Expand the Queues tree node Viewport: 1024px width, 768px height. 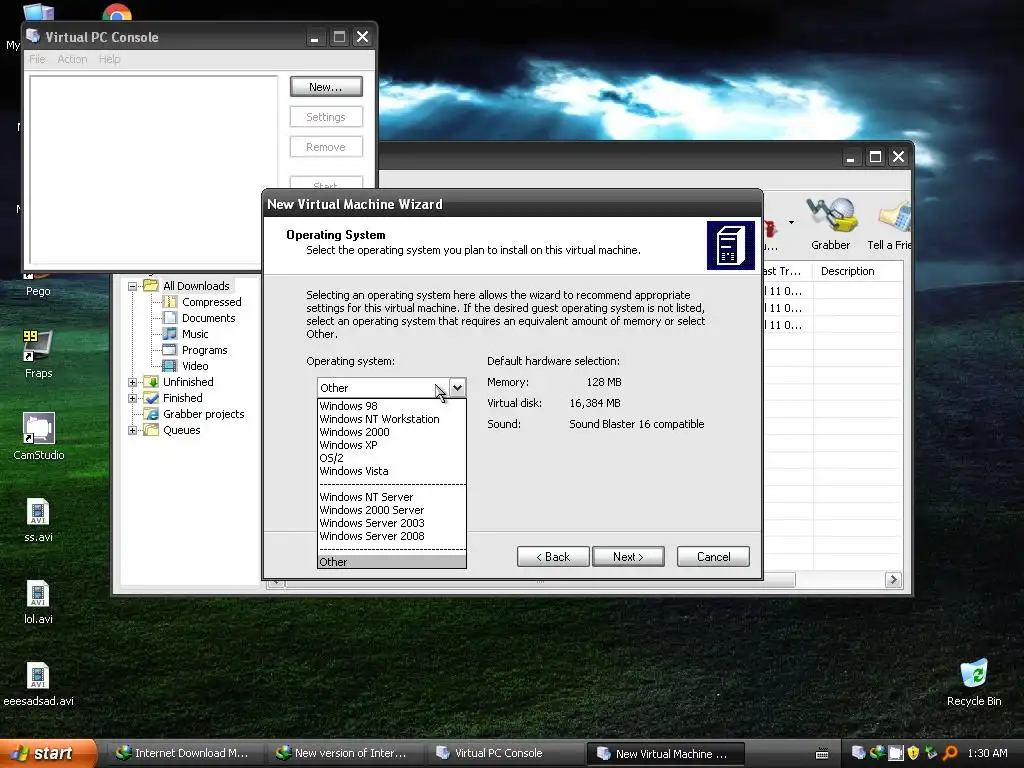click(133, 430)
